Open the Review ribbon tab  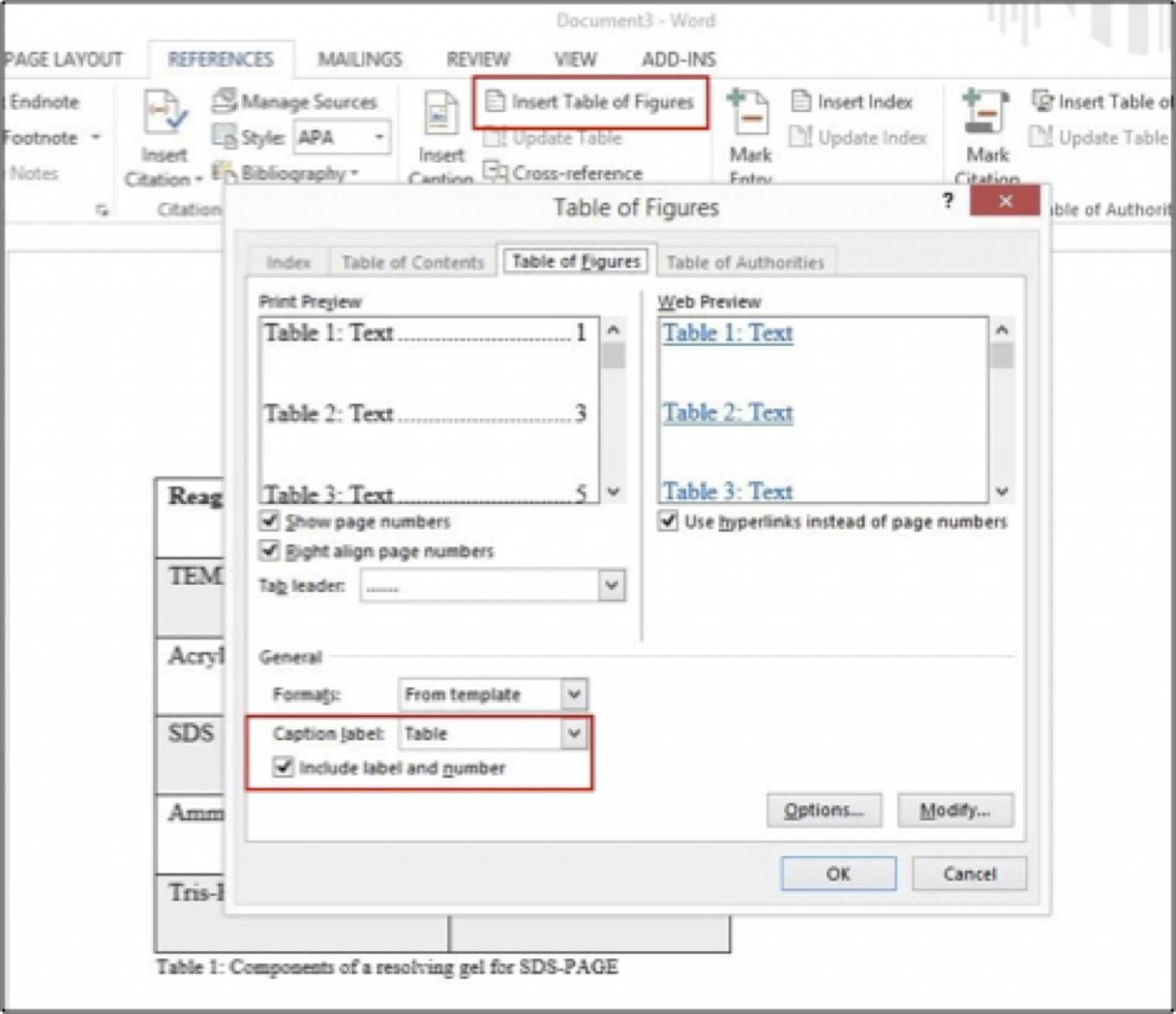click(x=478, y=59)
